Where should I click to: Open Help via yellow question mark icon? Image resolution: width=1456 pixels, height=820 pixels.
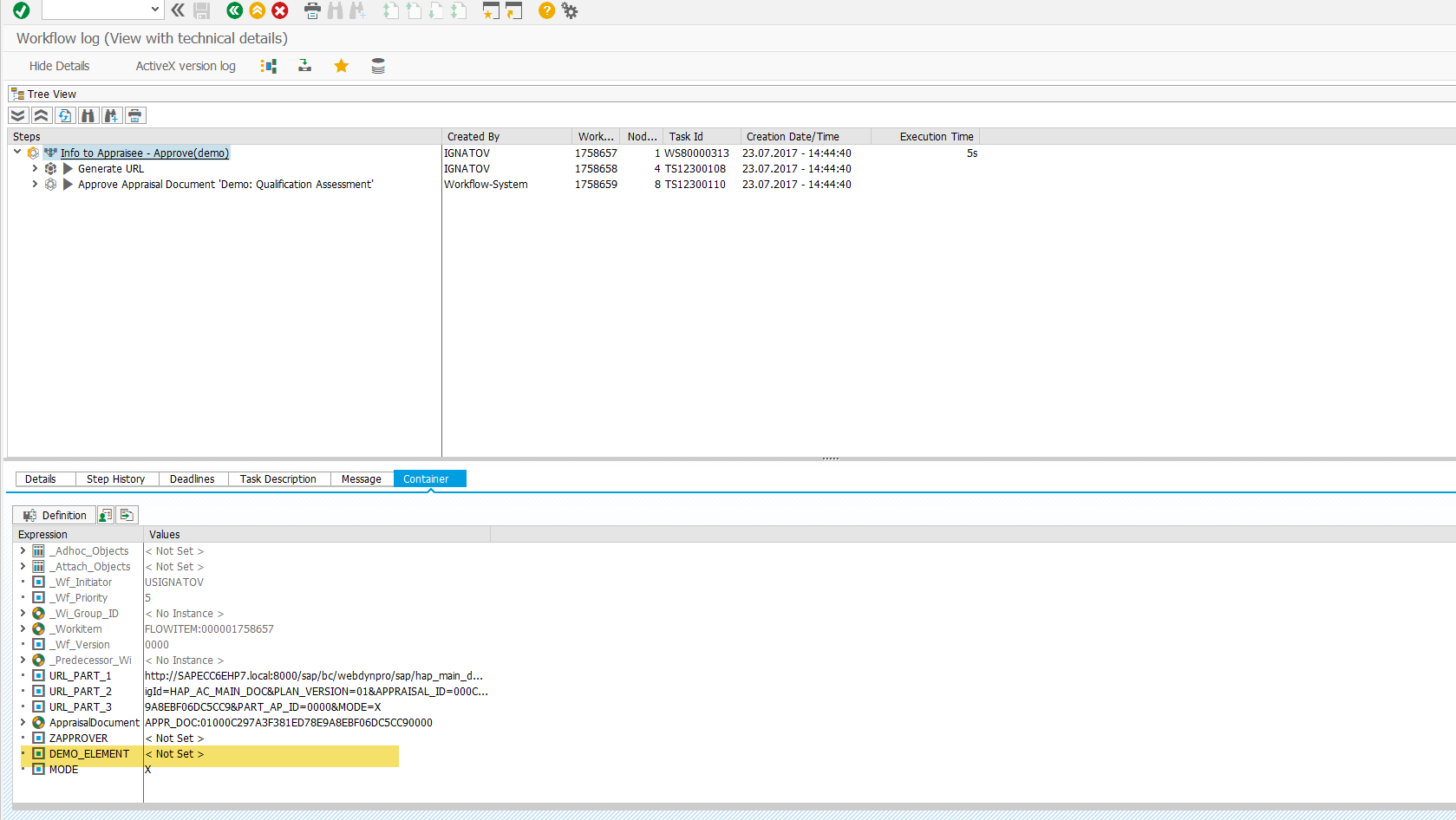[546, 10]
